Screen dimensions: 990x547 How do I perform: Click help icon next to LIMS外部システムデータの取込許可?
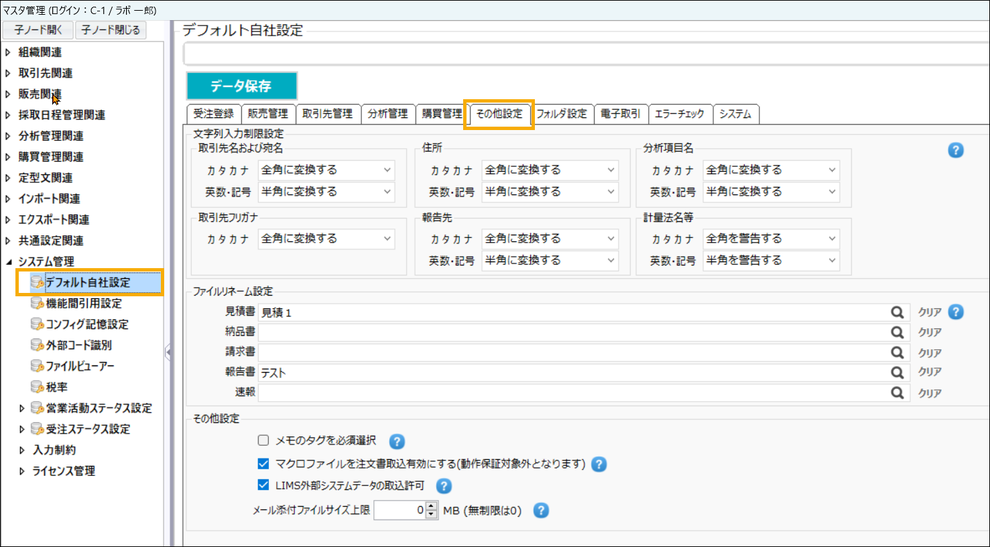click(x=444, y=486)
